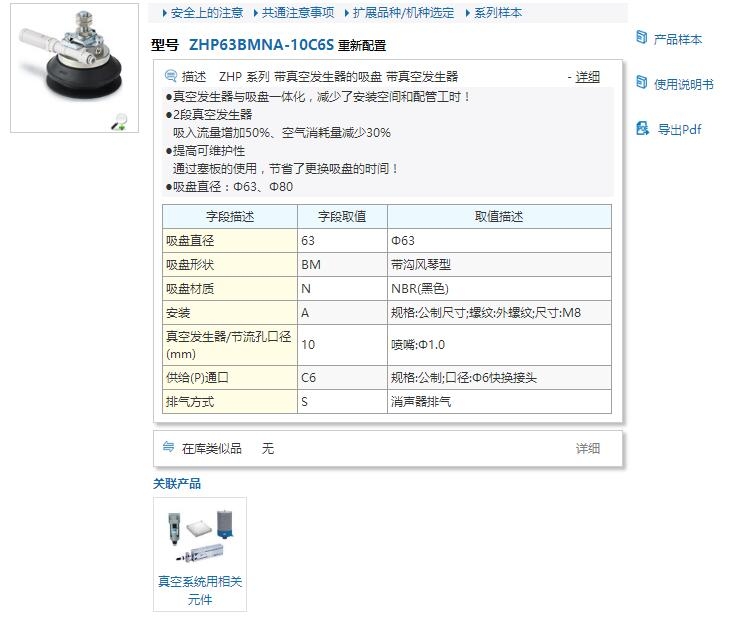This screenshot has height=638, width=746.
Task: Click 详细 in the 在库类似品 row
Action: pos(588,448)
